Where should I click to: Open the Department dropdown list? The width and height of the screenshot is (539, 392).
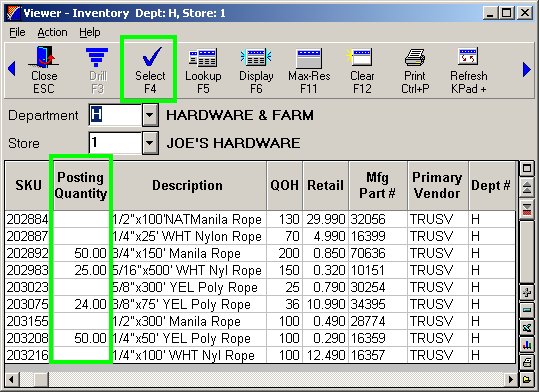click(150, 115)
